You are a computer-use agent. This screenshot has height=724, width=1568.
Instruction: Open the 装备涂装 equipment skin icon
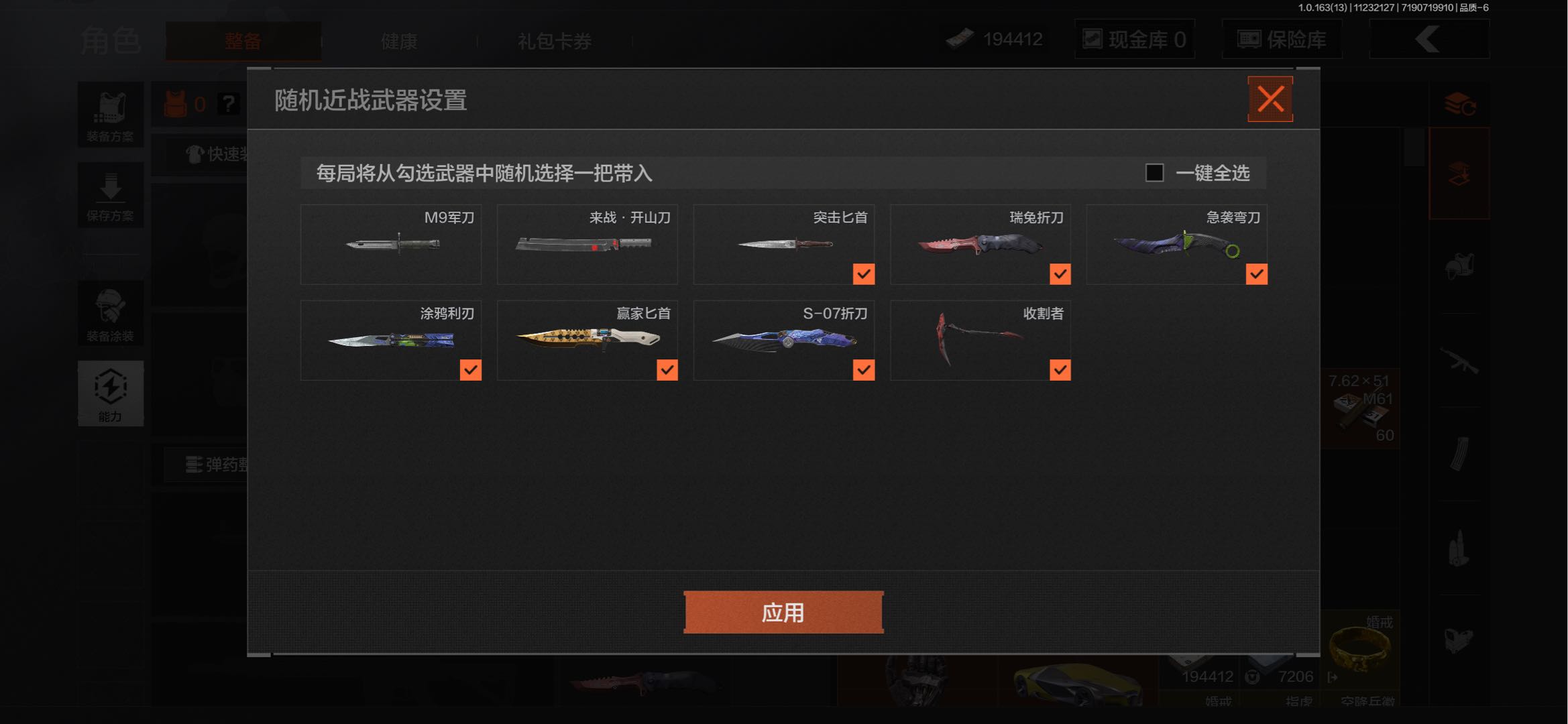pos(110,314)
